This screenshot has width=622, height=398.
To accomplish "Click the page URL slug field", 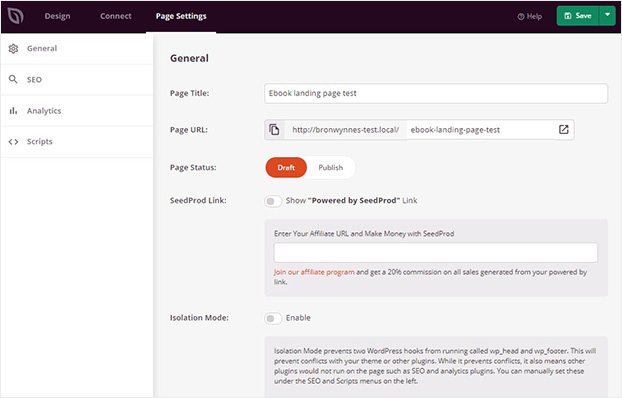I will click(480, 130).
